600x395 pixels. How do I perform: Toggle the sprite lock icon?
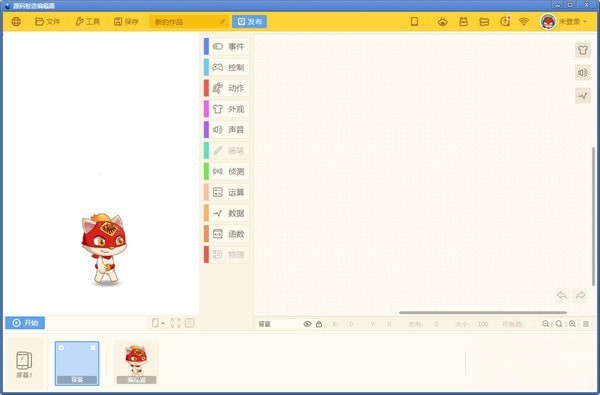(319, 324)
